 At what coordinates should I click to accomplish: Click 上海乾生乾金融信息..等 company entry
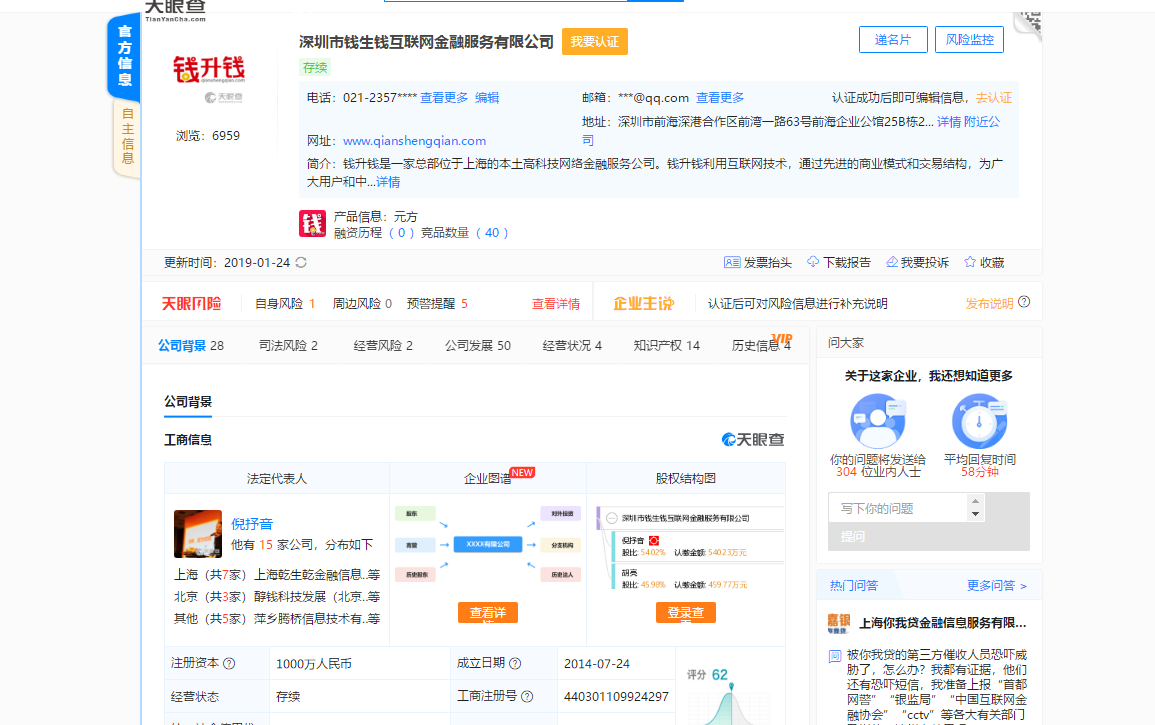coord(317,575)
